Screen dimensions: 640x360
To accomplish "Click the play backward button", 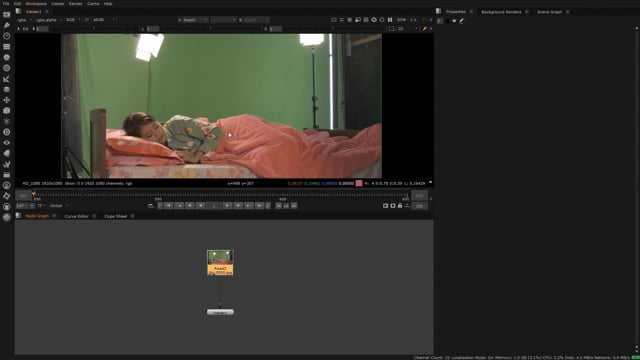I will pyautogui.click(x=200, y=206).
